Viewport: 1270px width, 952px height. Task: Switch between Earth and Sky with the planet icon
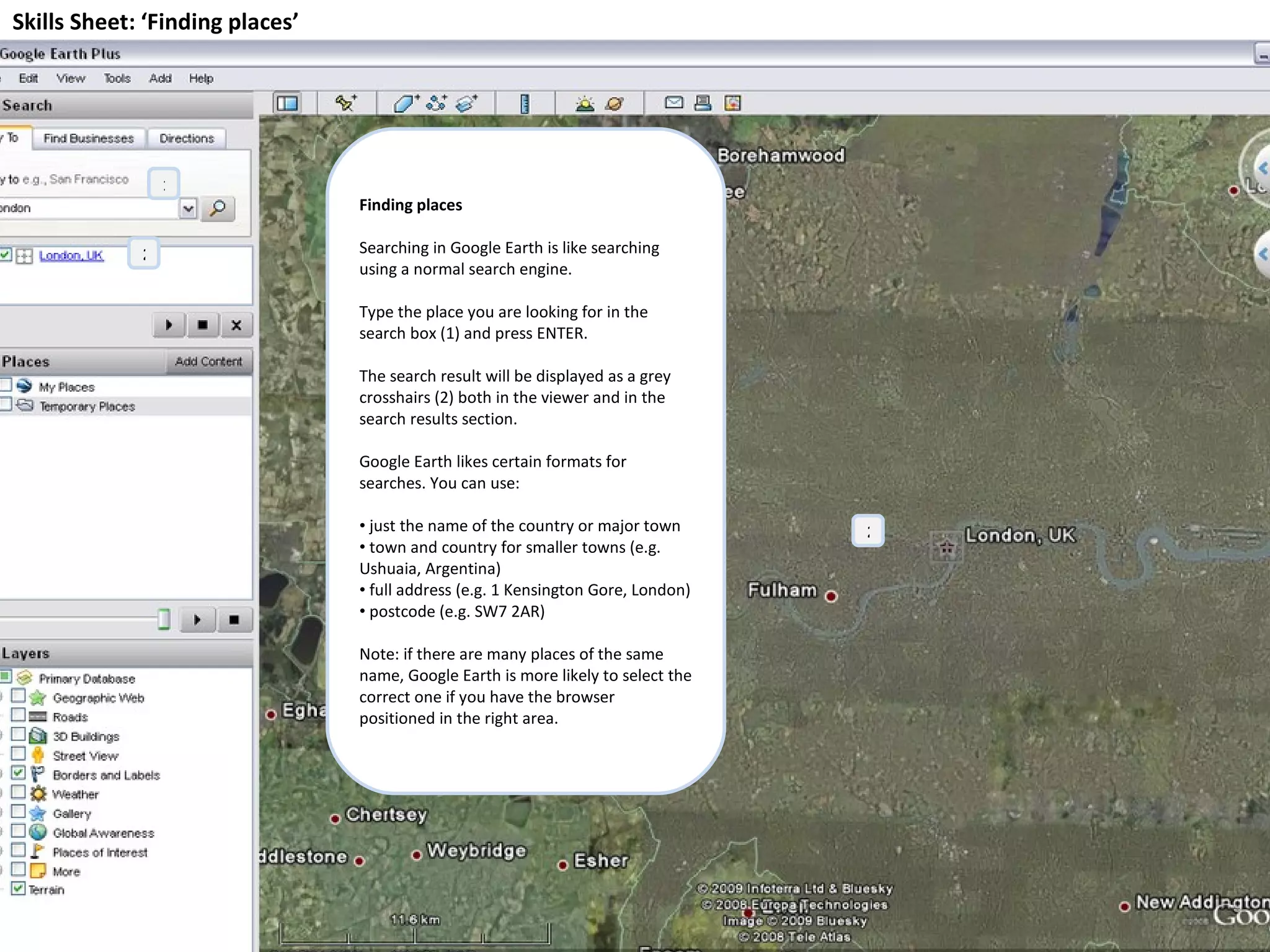[615, 104]
